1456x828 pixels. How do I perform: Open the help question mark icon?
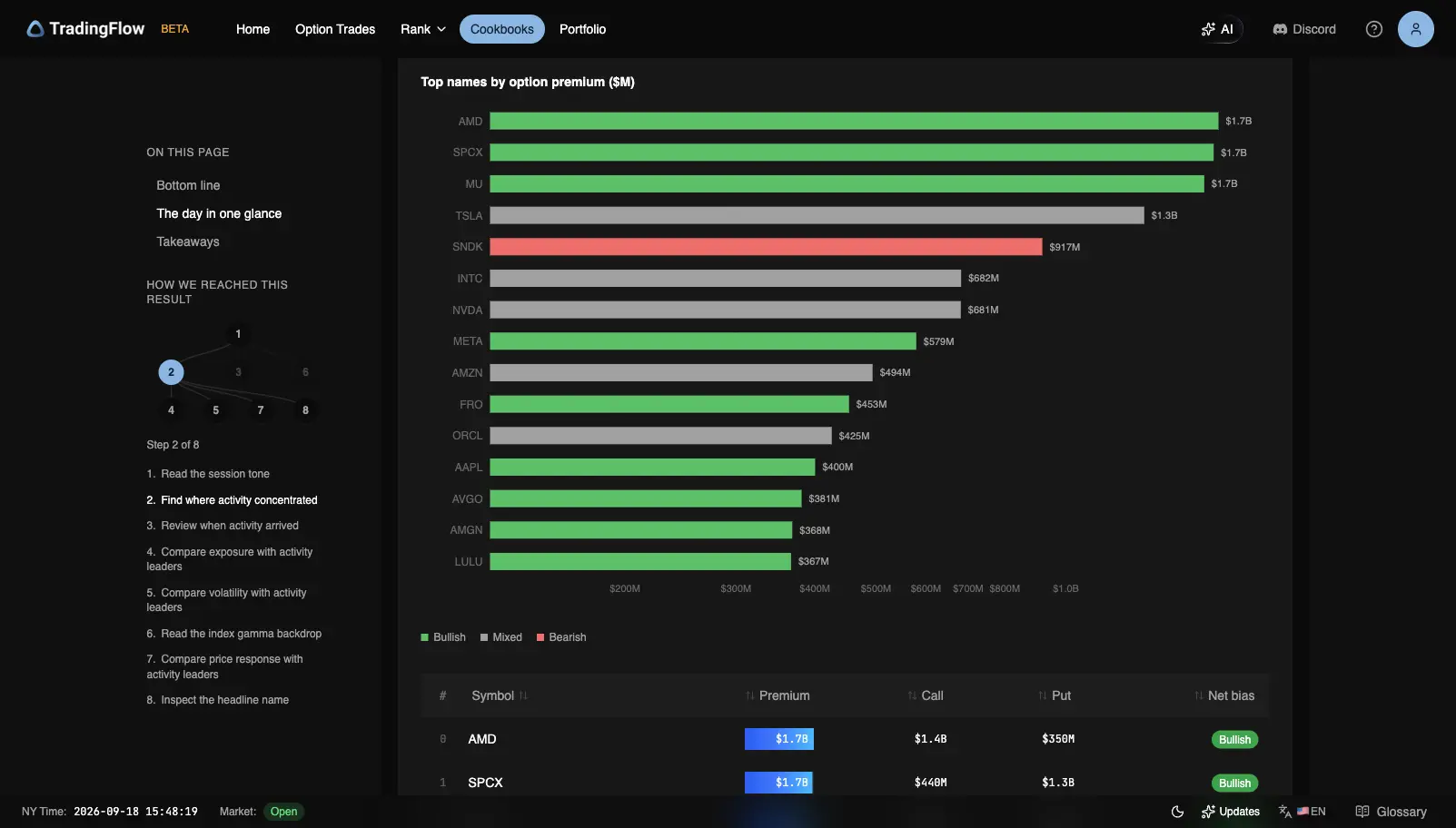pos(1374,29)
